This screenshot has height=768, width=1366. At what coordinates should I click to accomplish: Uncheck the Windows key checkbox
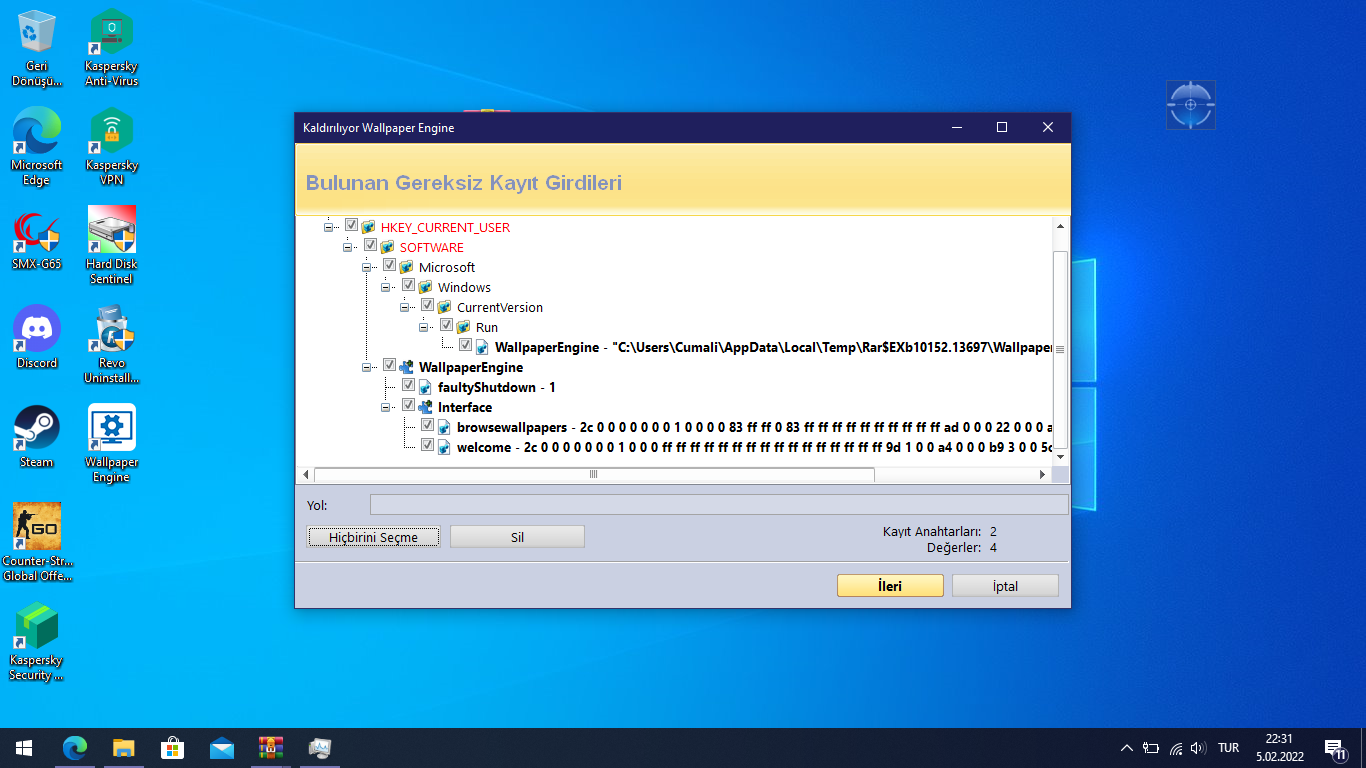click(x=408, y=286)
